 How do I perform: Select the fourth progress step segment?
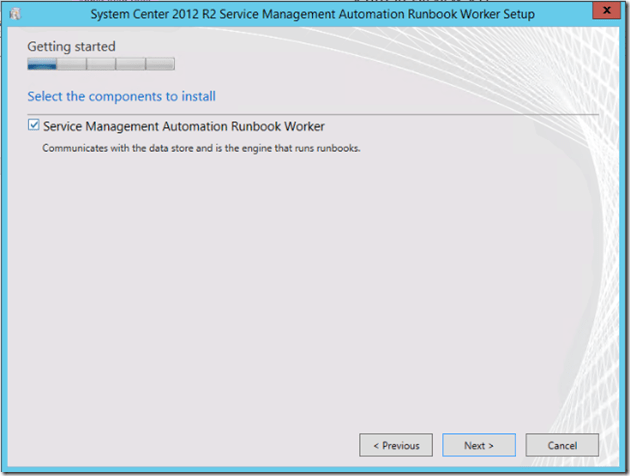[130, 64]
